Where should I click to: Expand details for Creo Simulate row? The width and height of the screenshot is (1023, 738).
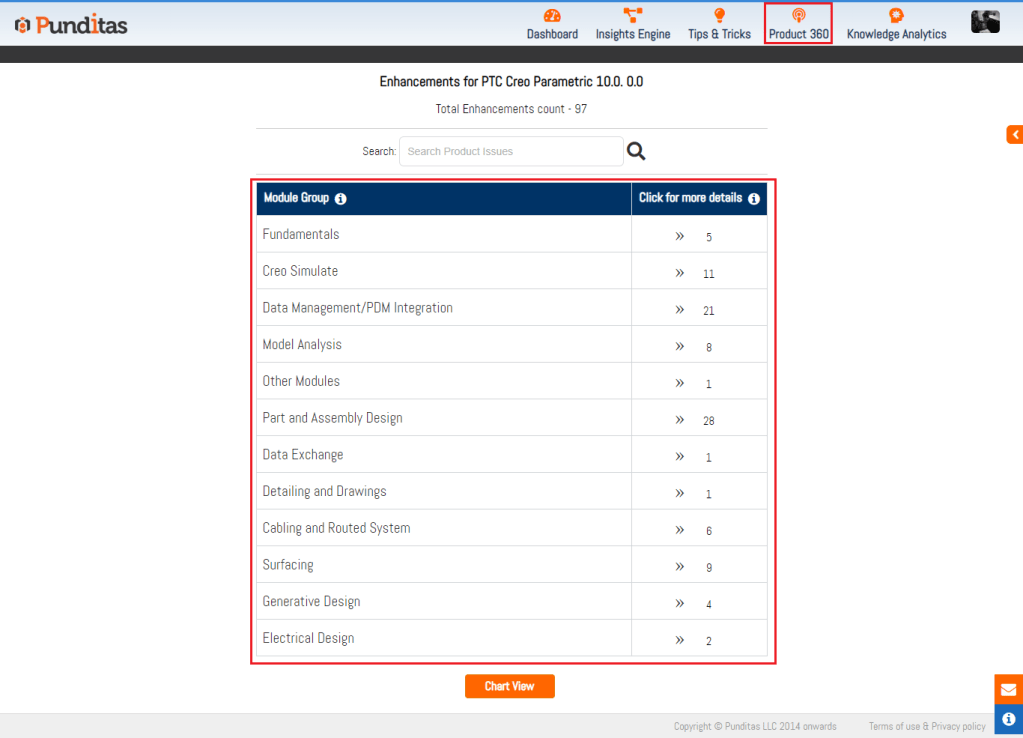click(680, 272)
